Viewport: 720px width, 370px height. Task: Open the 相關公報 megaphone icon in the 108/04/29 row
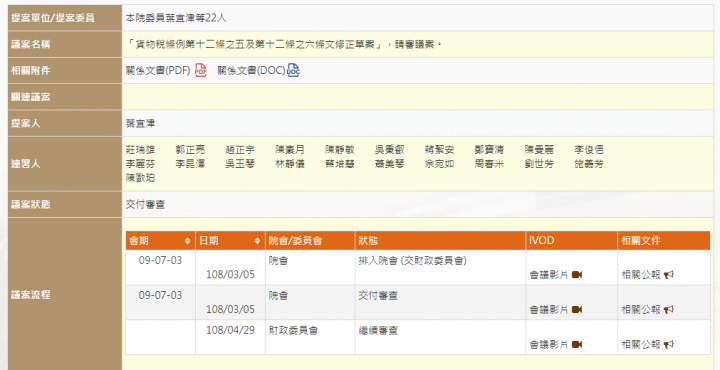point(669,345)
